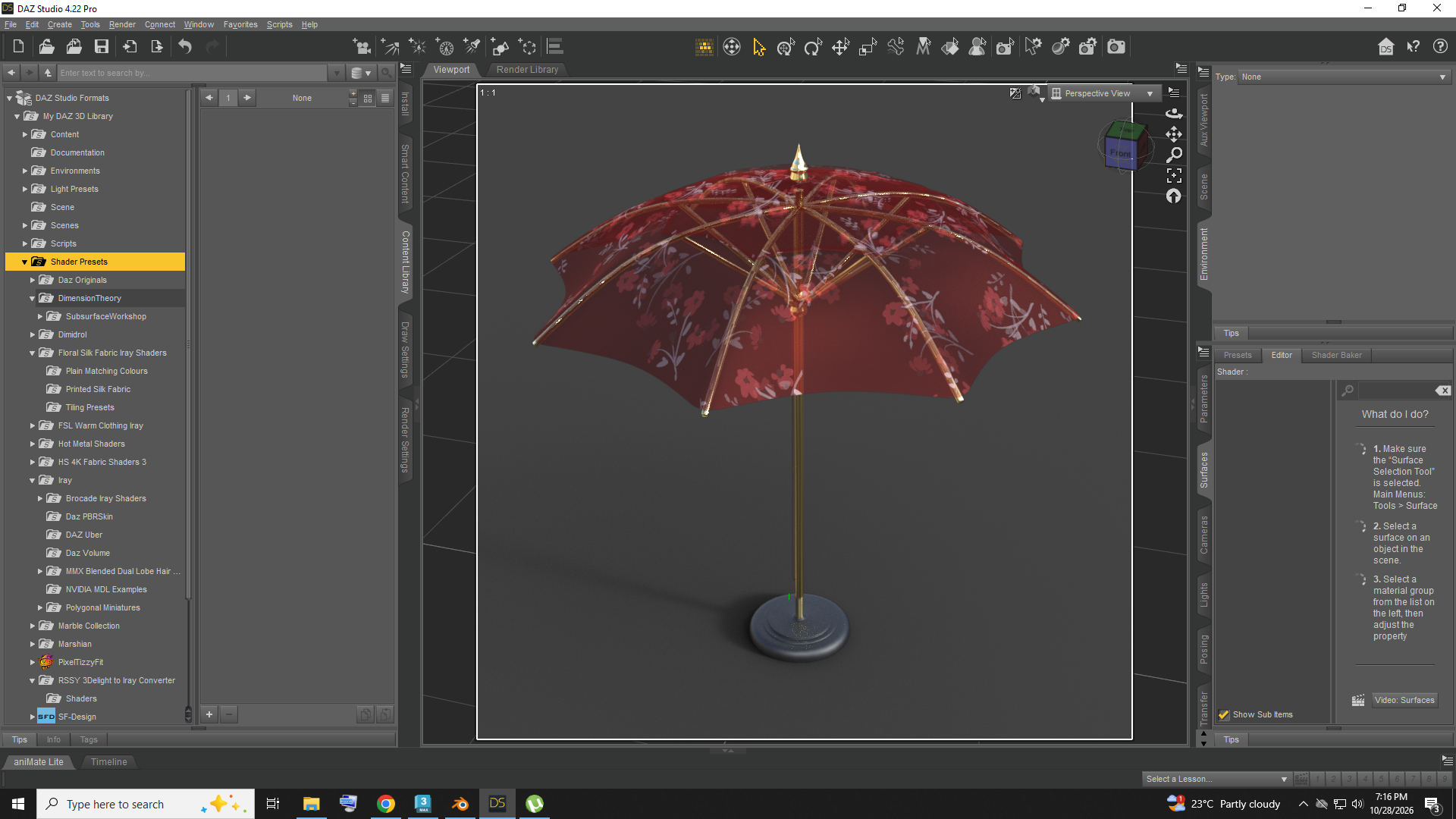Open the Info tab in content library
The width and height of the screenshot is (1456, 819).
pyautogui.click(x=53, y=739)
